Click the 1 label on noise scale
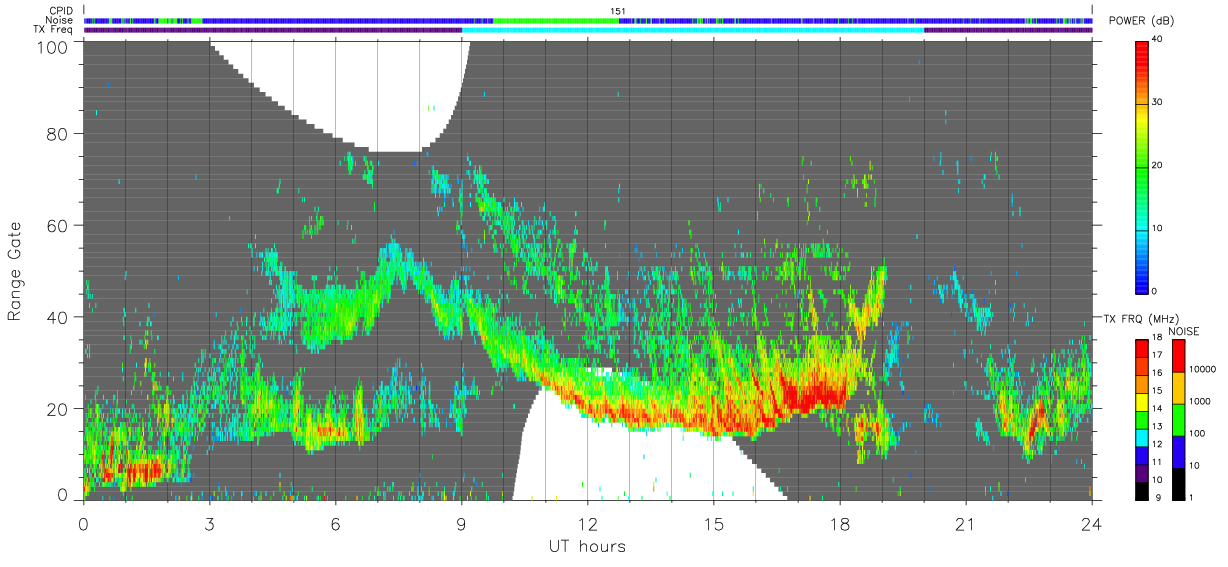 [1193, 497]
